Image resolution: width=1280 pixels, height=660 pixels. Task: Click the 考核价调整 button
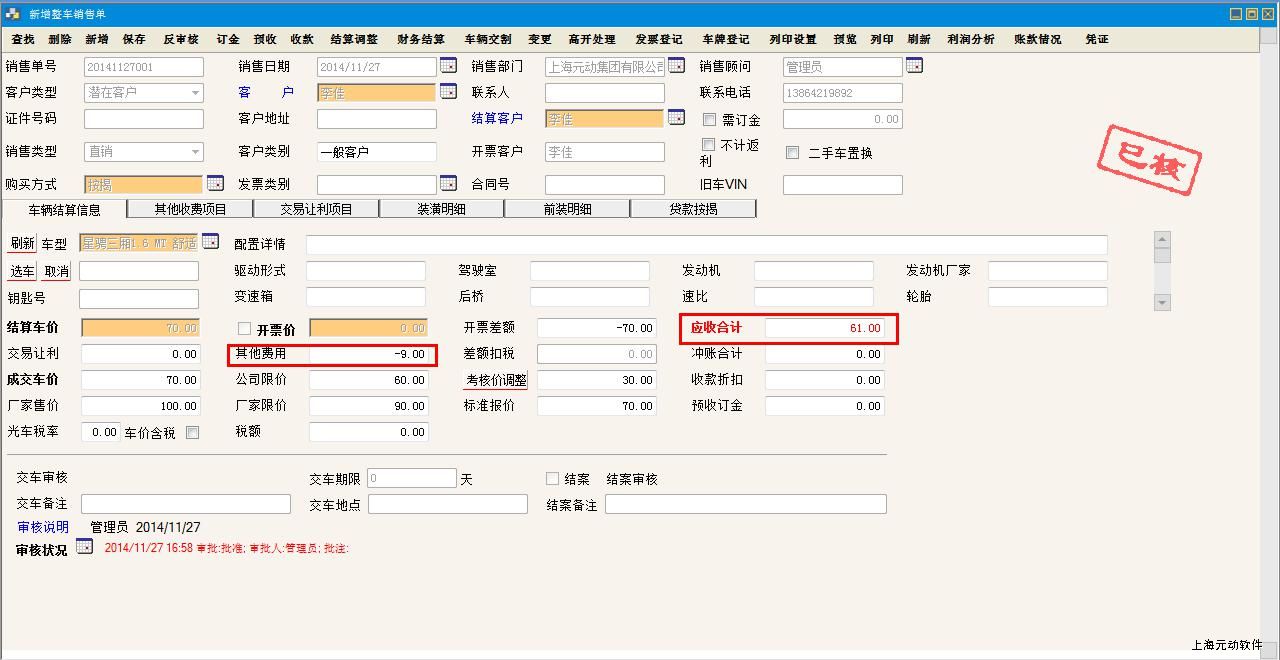pyautogui.click(x=495, y=380)
